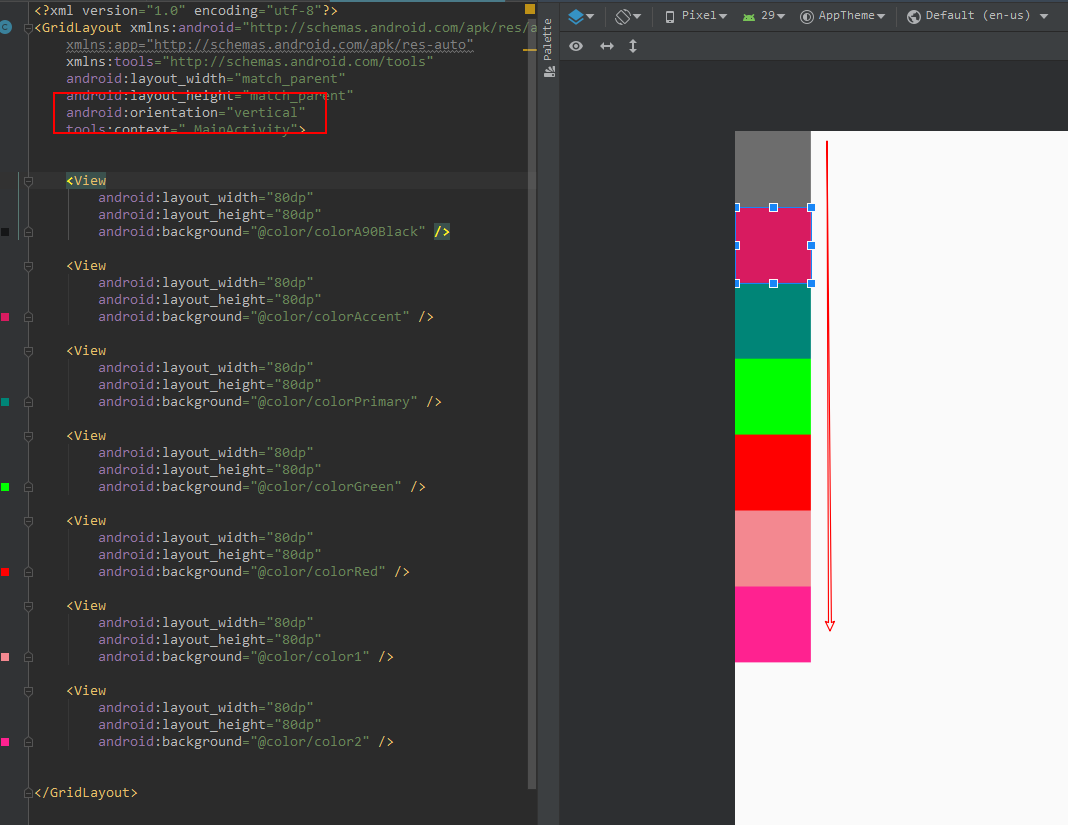This screenshot has width=1068, height=825.
Task: Click the "@color/color2" value
Action: (x=310, y=742)
